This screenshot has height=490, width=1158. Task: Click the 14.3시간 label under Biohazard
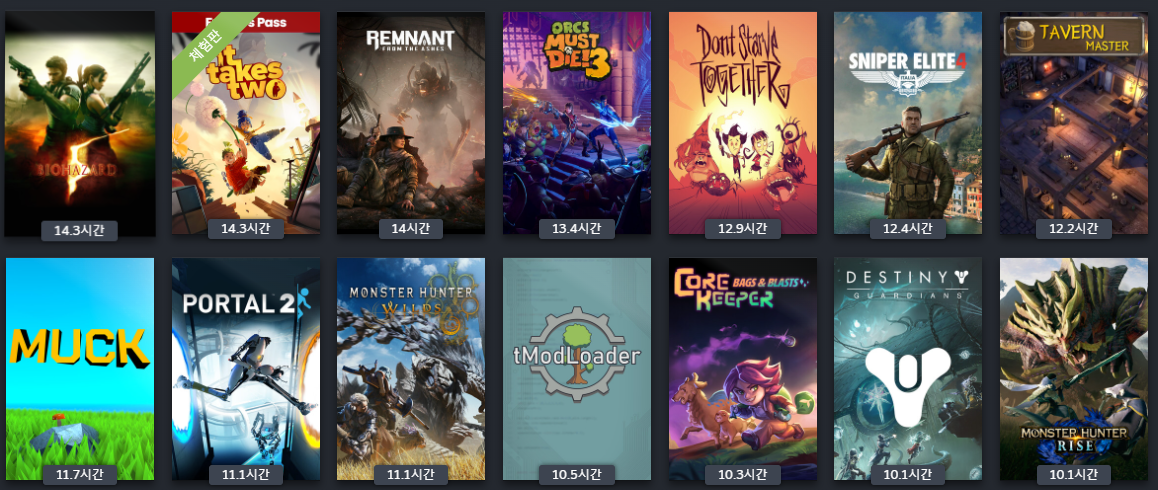pyautogui.click(x=79, y=230)
